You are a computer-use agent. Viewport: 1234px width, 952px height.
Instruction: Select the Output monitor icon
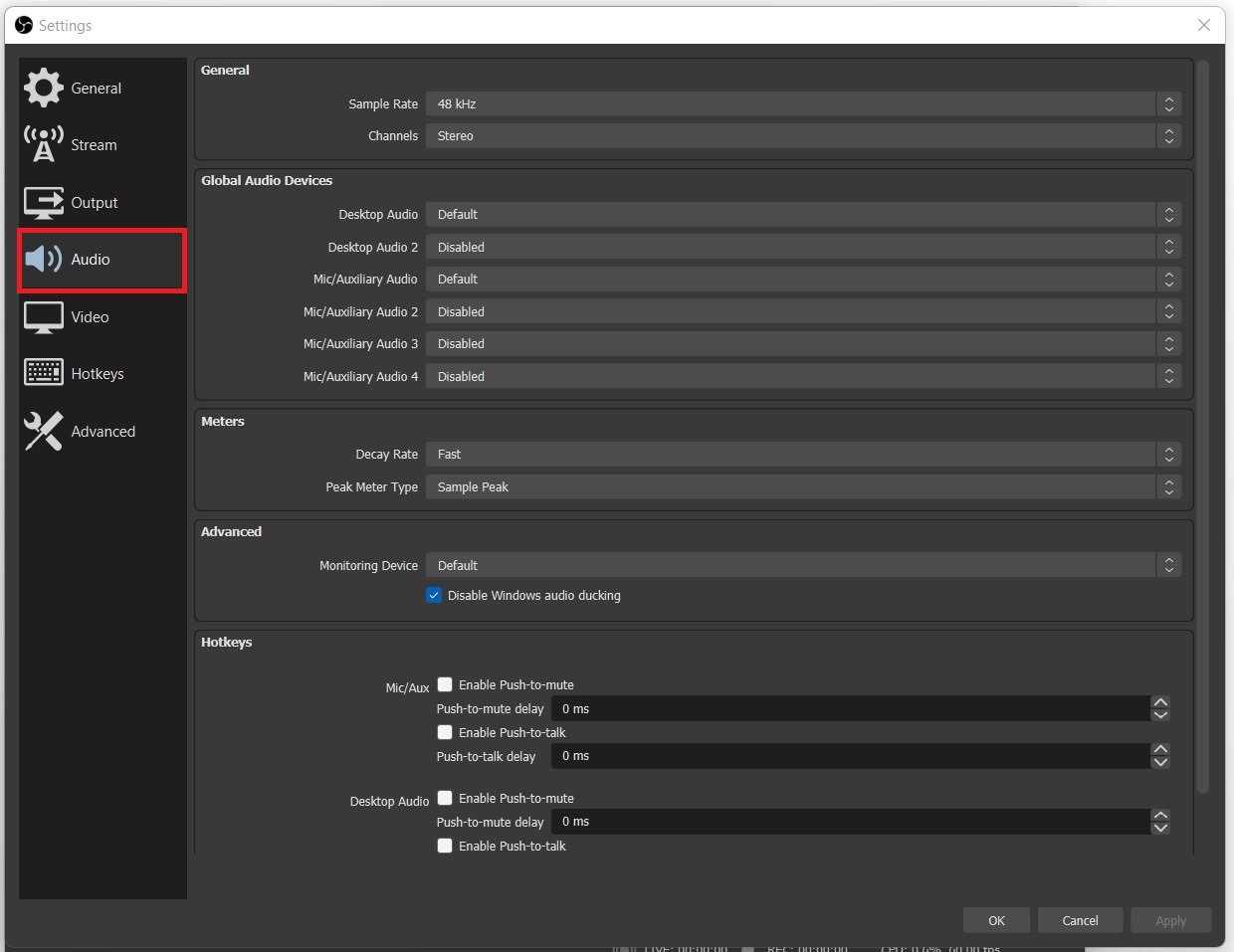(x=44, y=203)
